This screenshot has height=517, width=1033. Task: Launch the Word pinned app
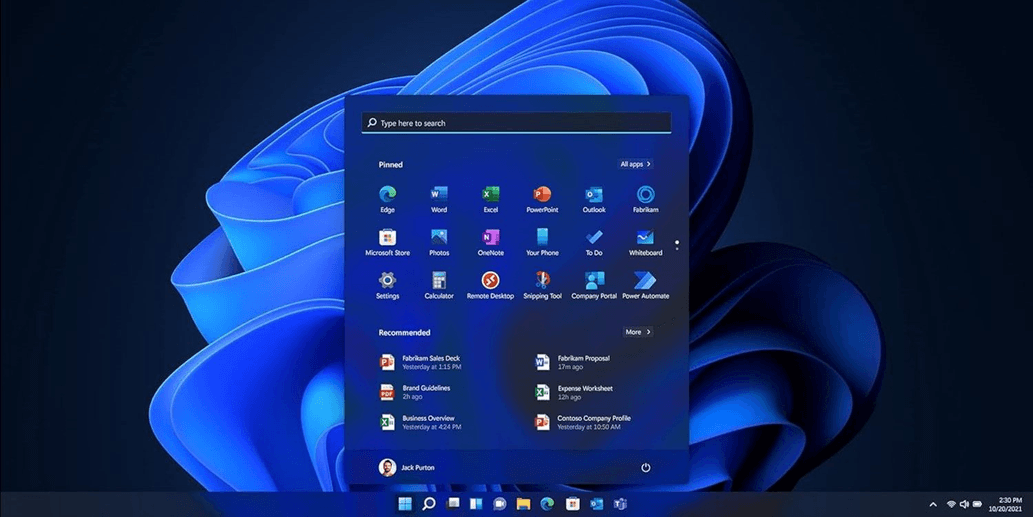pyautogui.click(x=439, y=196)
